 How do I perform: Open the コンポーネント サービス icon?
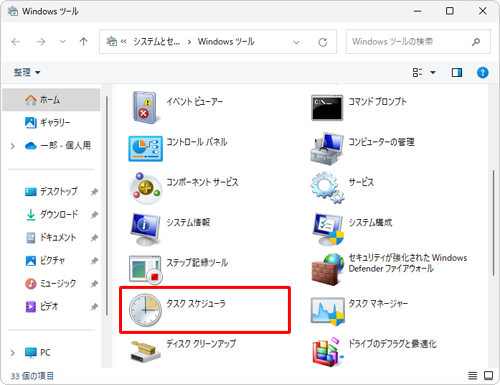coord(145,189)
